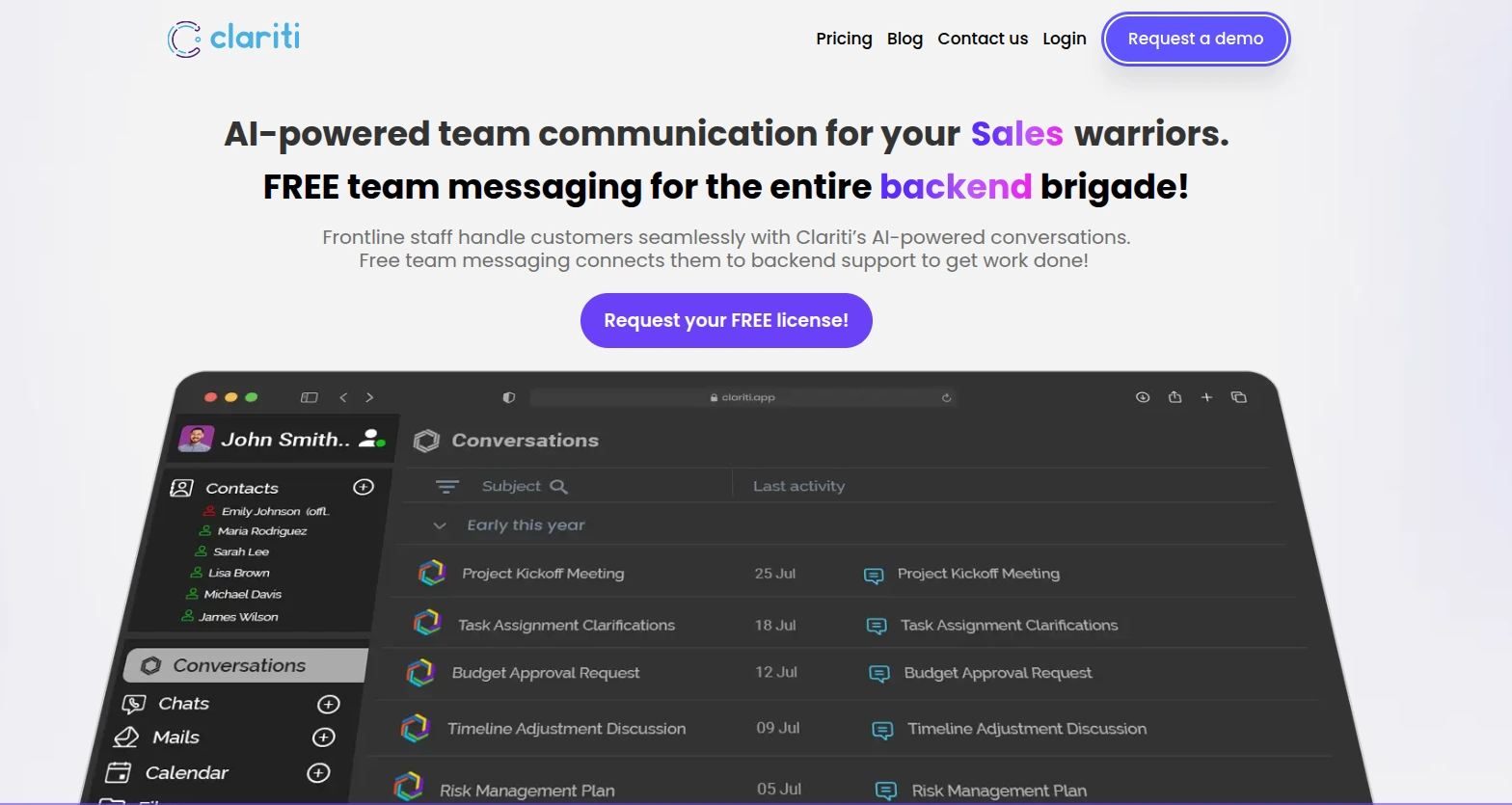Click the downloads icon in browser toolbar
1512x805 pixels.
(1143, 397)
